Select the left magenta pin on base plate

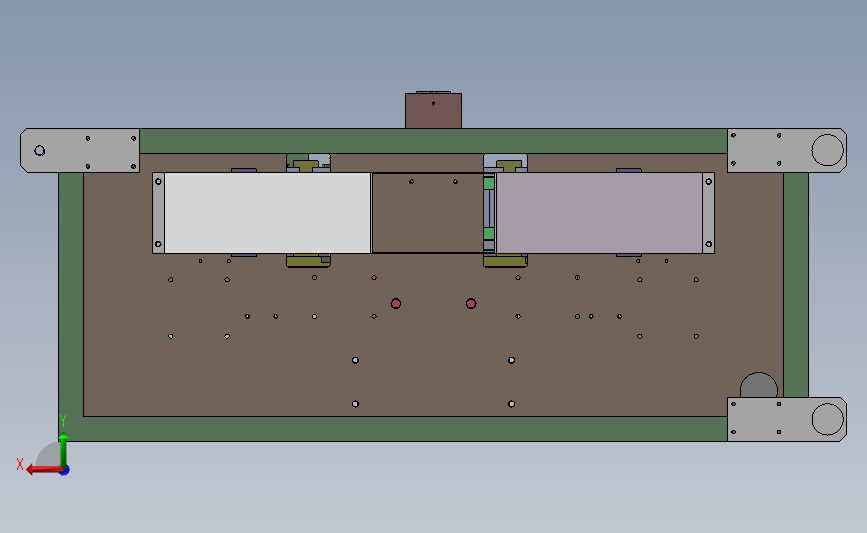click(x=395, y=304)
